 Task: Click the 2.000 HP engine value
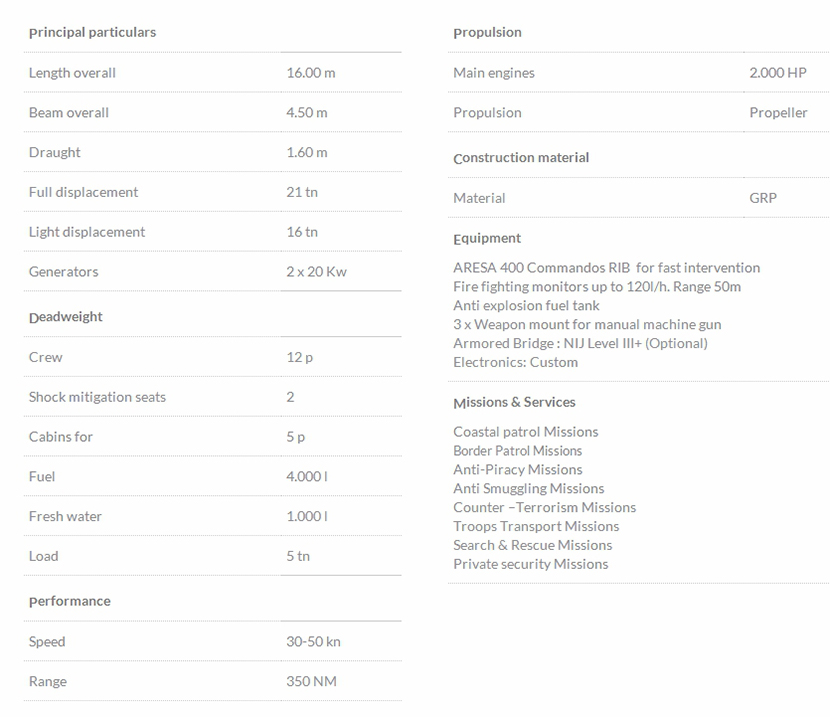pyautogui.click(x=777, y=73)
